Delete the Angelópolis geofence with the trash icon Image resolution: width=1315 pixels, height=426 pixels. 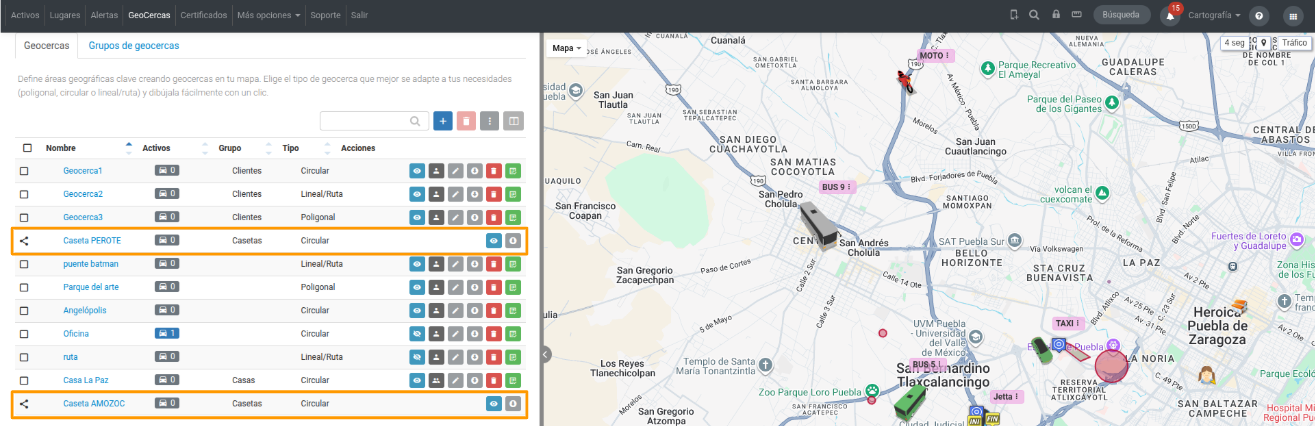pyautogui.click(x=493, y=310)
